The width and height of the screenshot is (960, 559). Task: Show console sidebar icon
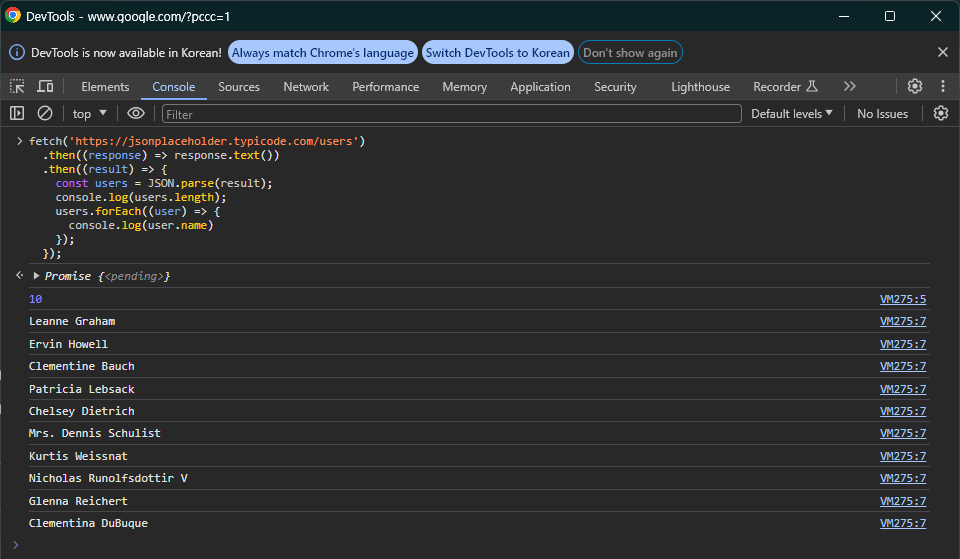[17, 113]
